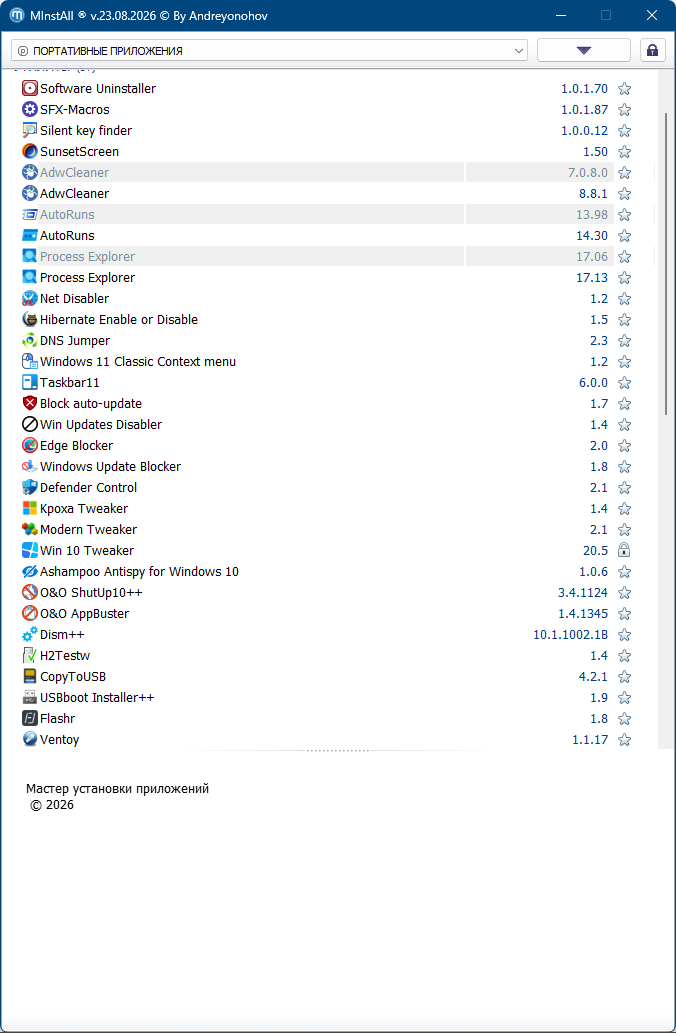676x1033 pixels.
Task: Click the O&O AppBuster icon
Action: [x=30, y=613]
